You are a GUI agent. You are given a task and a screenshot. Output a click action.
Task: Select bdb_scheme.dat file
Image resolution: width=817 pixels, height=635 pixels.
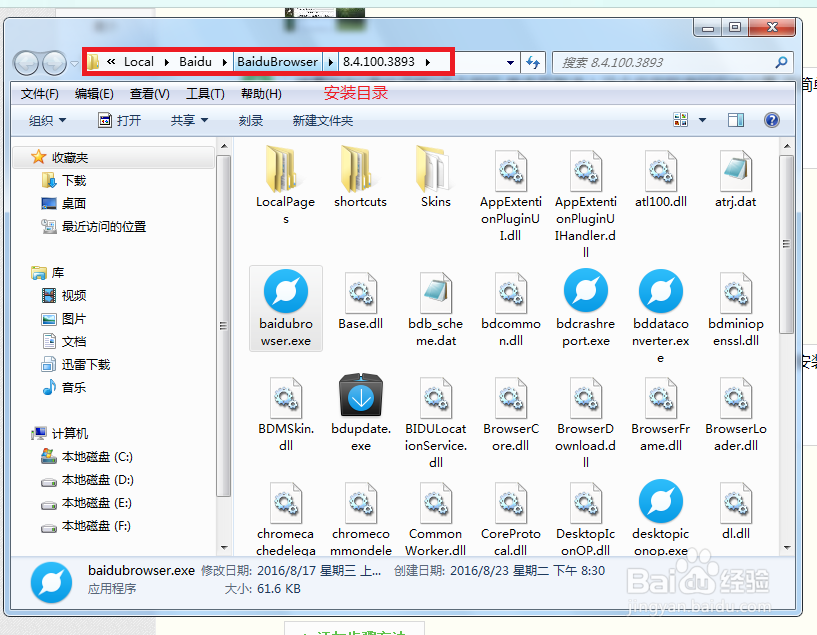[x=435, y=309]
